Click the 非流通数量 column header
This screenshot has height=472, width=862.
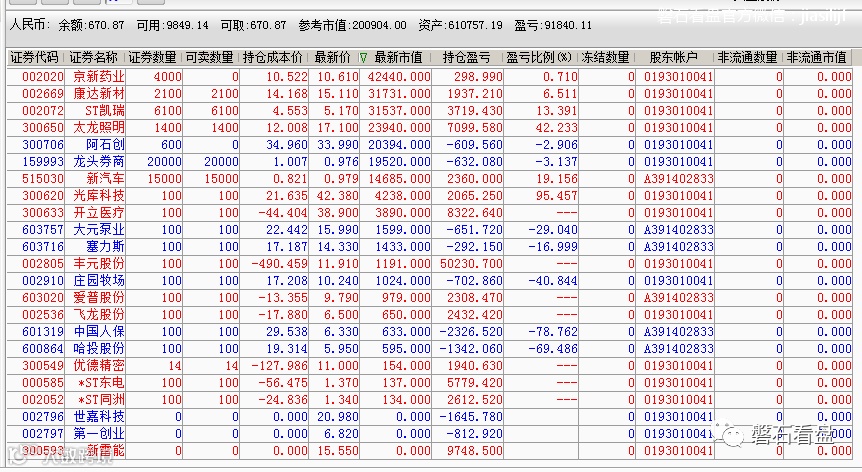click(748, 57)
